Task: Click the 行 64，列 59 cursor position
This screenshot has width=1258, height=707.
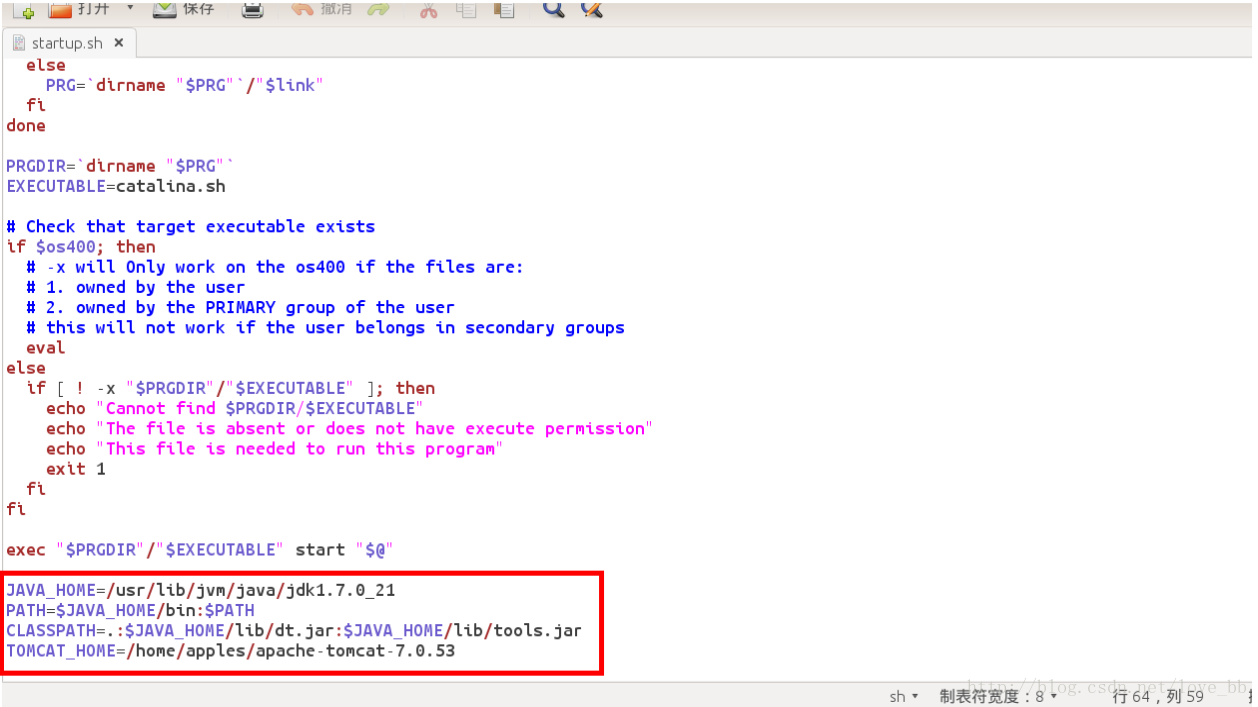Action: [1157, 696]
